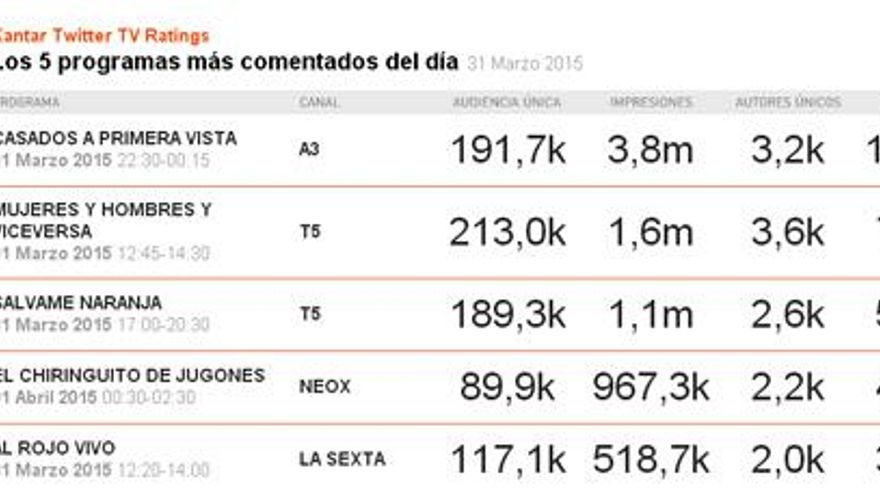Sort by Audiencia Única column header
The height and width of the screenshot is (495, 880).
(507, 103)
